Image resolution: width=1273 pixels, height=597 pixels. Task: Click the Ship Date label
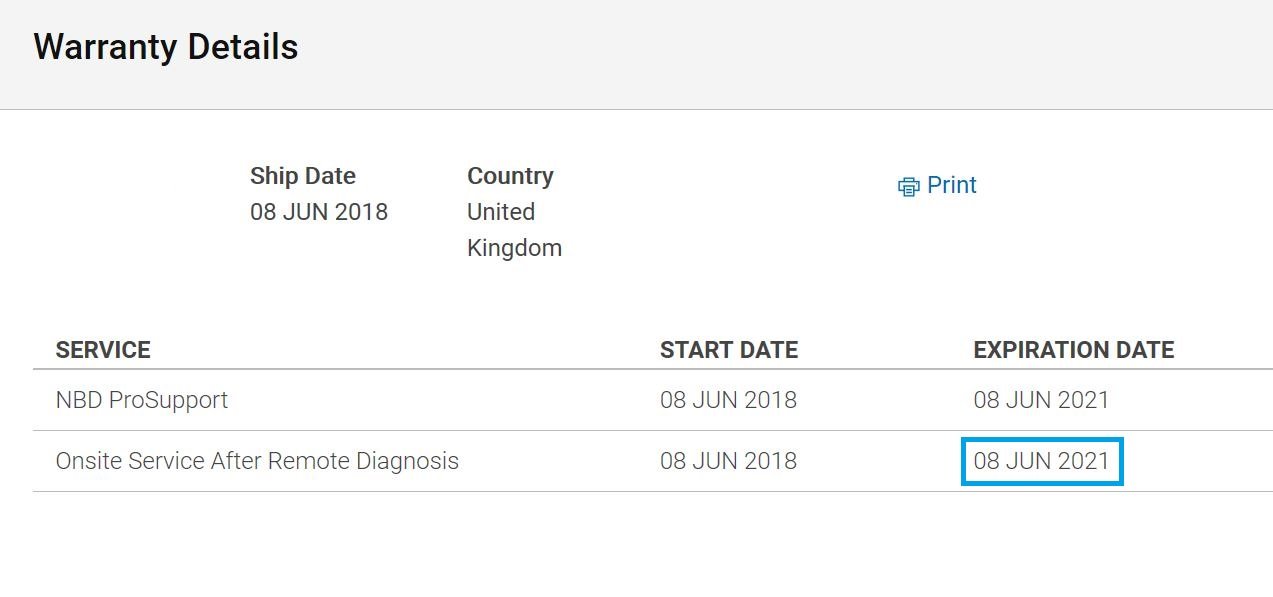pyautogui.click(x=303, y=176)
